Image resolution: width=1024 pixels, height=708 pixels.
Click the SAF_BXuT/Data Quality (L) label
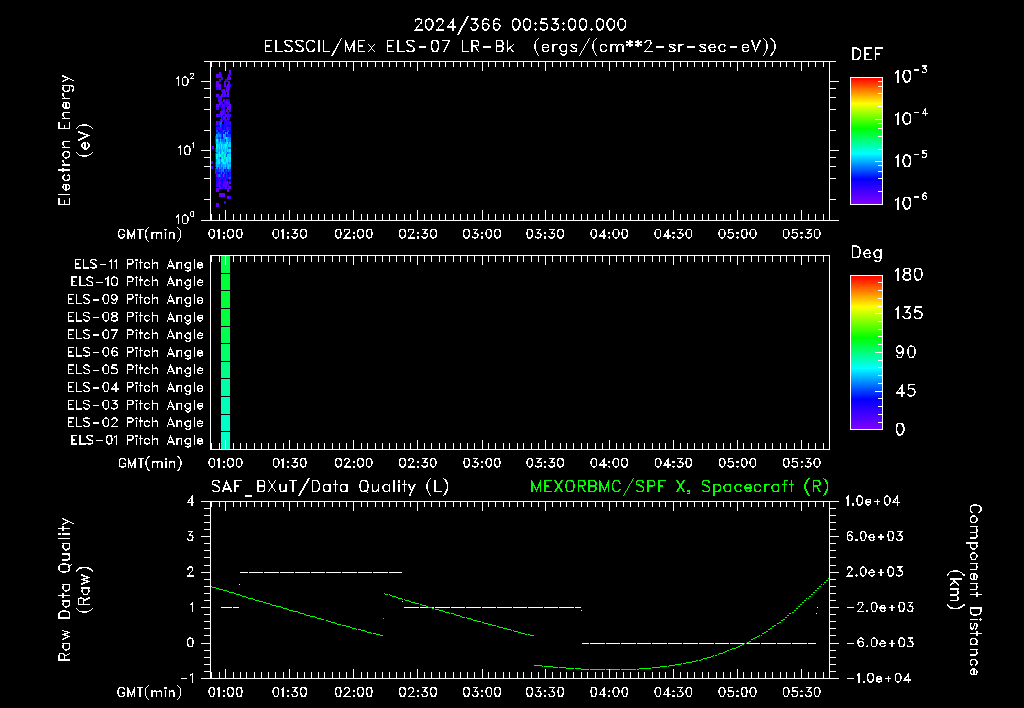pyautogui.click(x=330, y=487)
